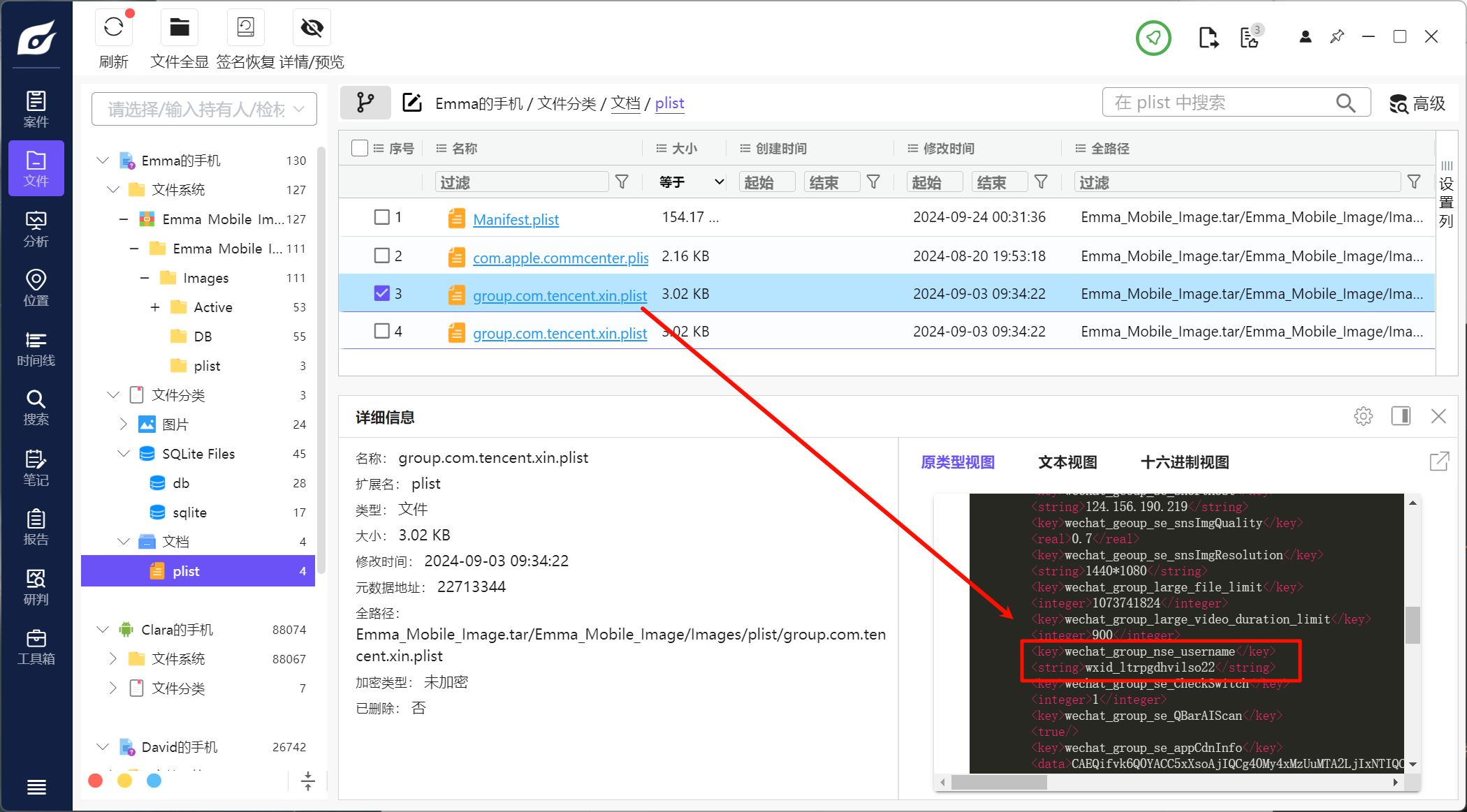Check the box for Manifest.plist row
The width and height of the screenshot is (1467, 812).
[381, 217]
